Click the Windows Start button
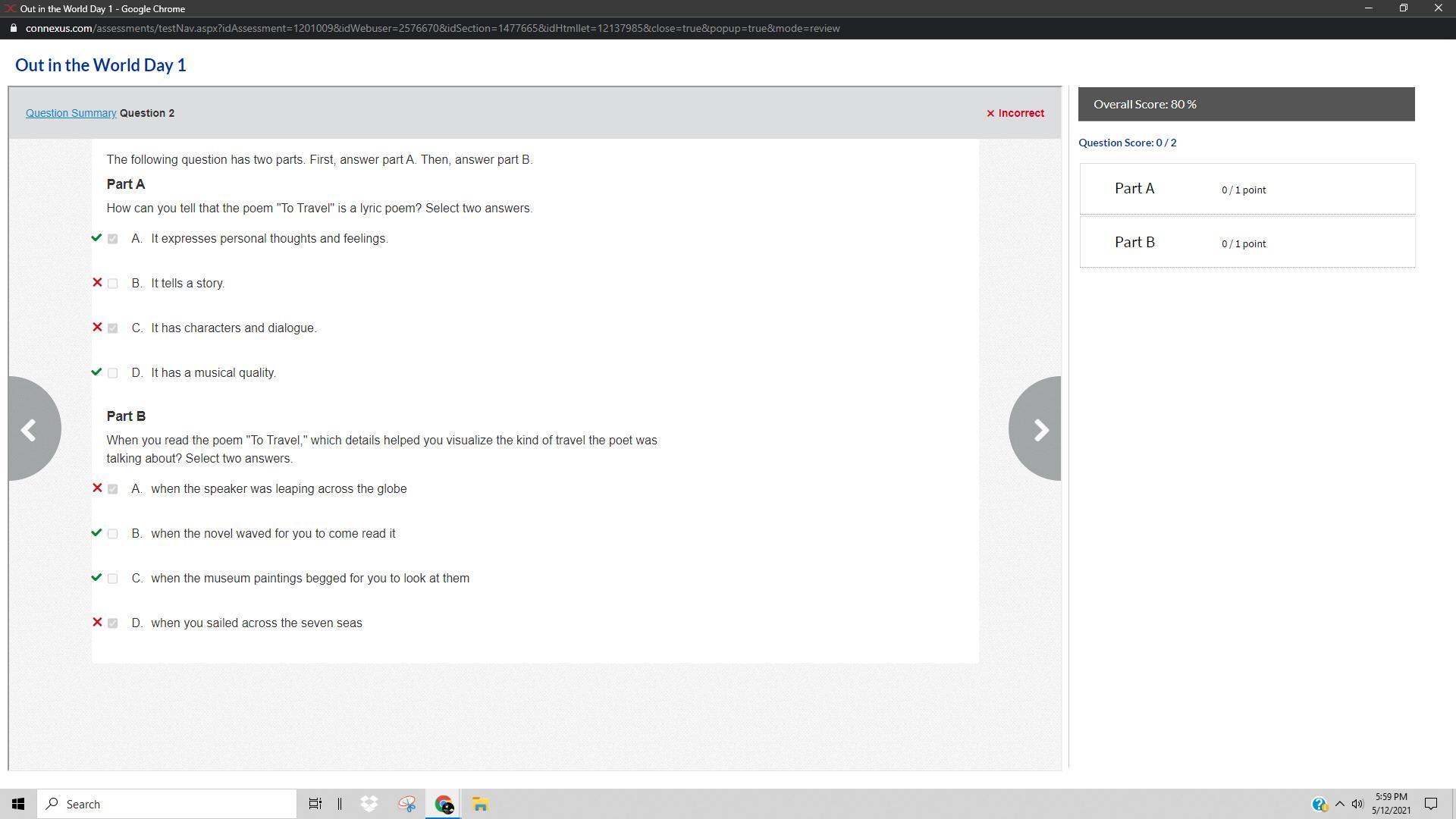 (x=18, y=804)
